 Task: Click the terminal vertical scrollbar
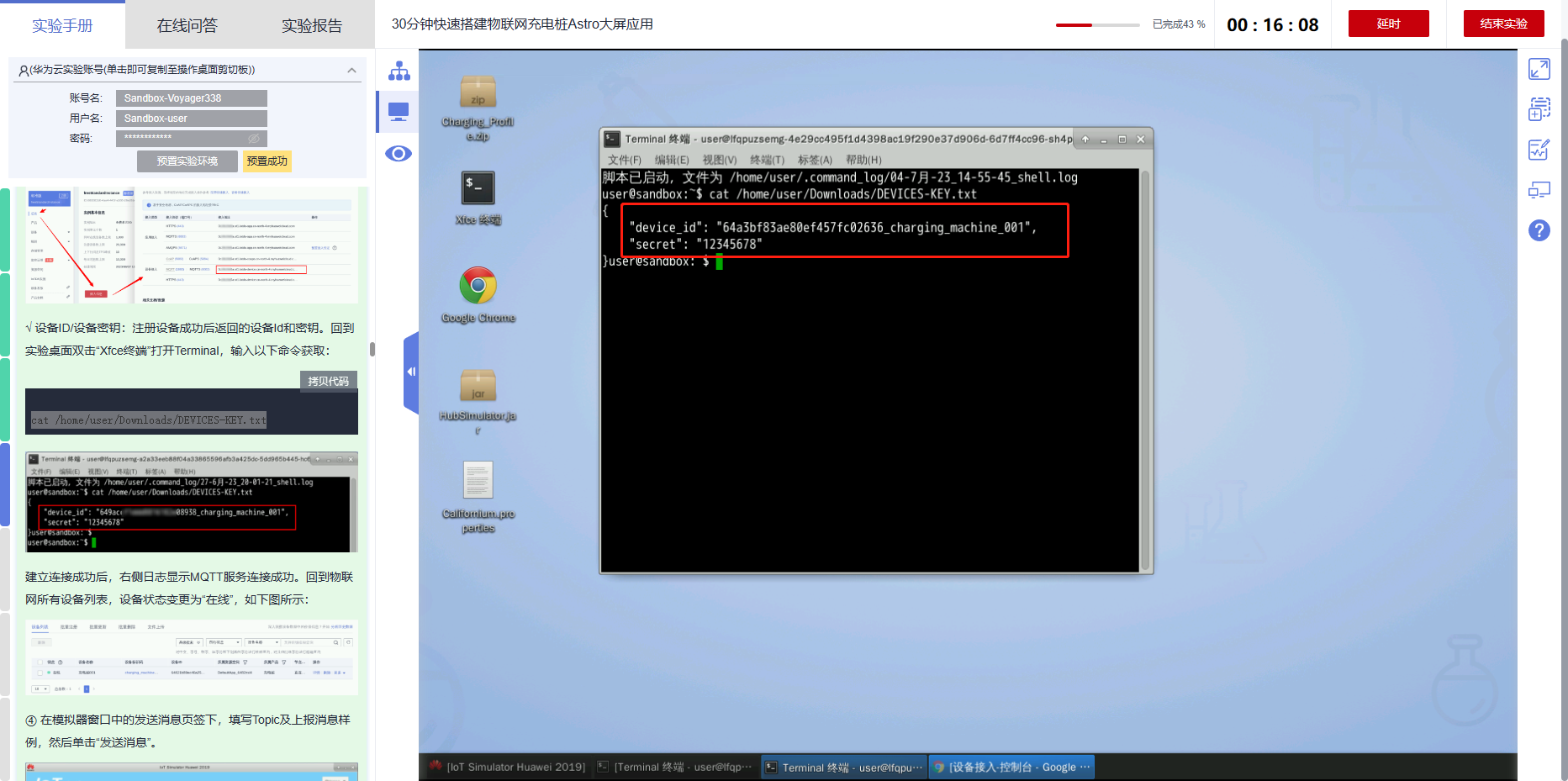1144,371
